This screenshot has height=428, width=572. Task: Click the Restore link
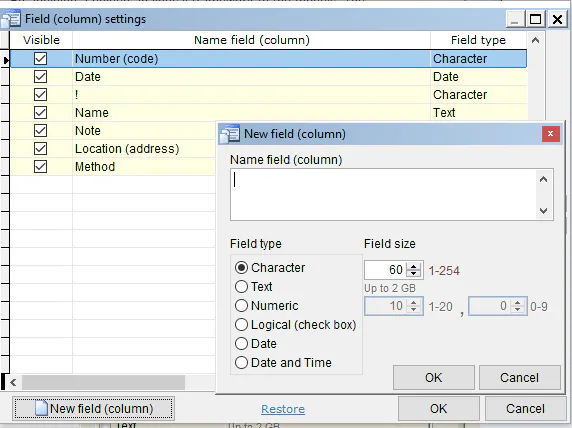point(283,409)
